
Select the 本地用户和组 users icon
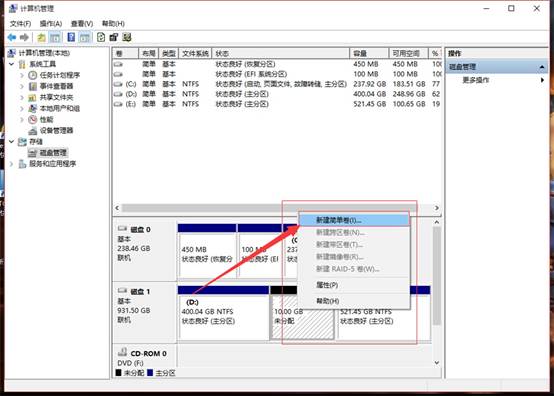pos(33,108)
